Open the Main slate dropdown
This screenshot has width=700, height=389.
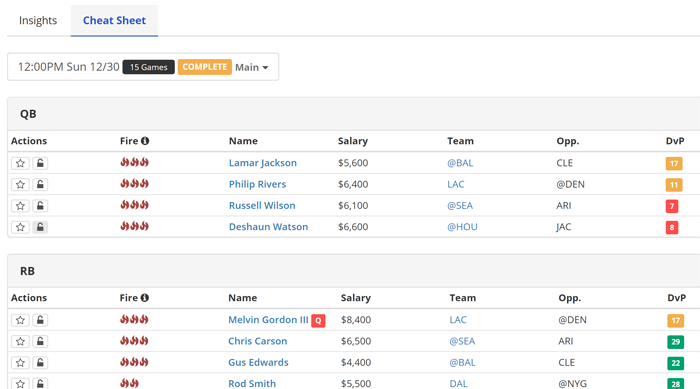pyautogui.click(x=252, y=67)
